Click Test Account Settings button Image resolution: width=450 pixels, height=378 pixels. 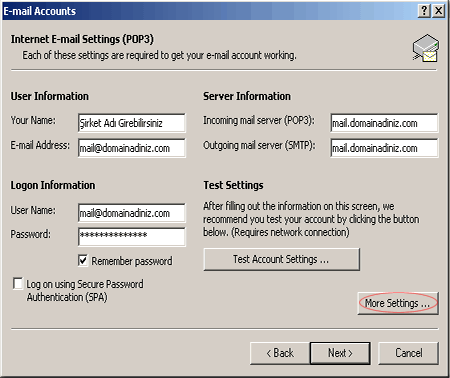(281, 259)
